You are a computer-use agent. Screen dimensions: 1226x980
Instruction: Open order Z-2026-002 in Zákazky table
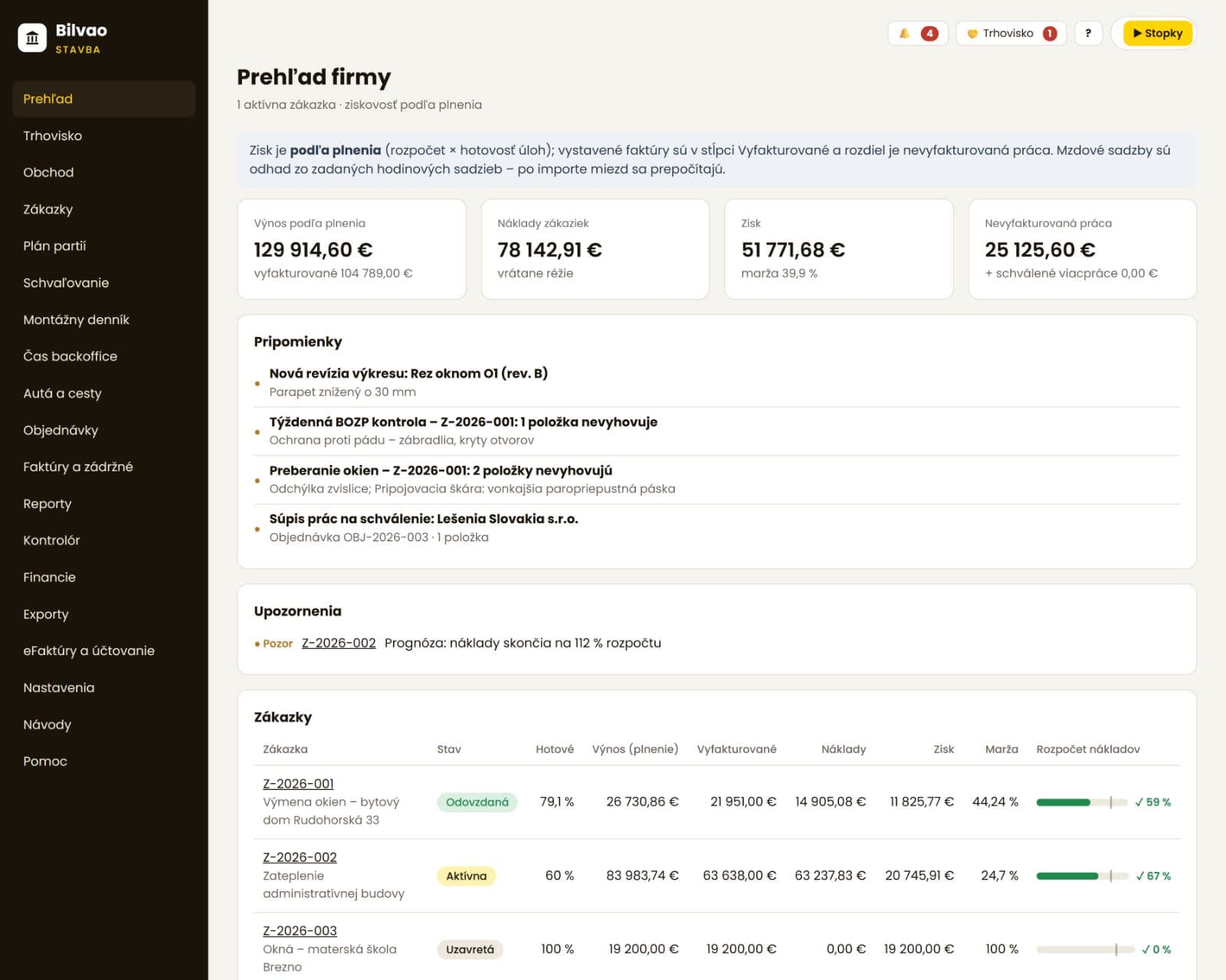[300, 857]
